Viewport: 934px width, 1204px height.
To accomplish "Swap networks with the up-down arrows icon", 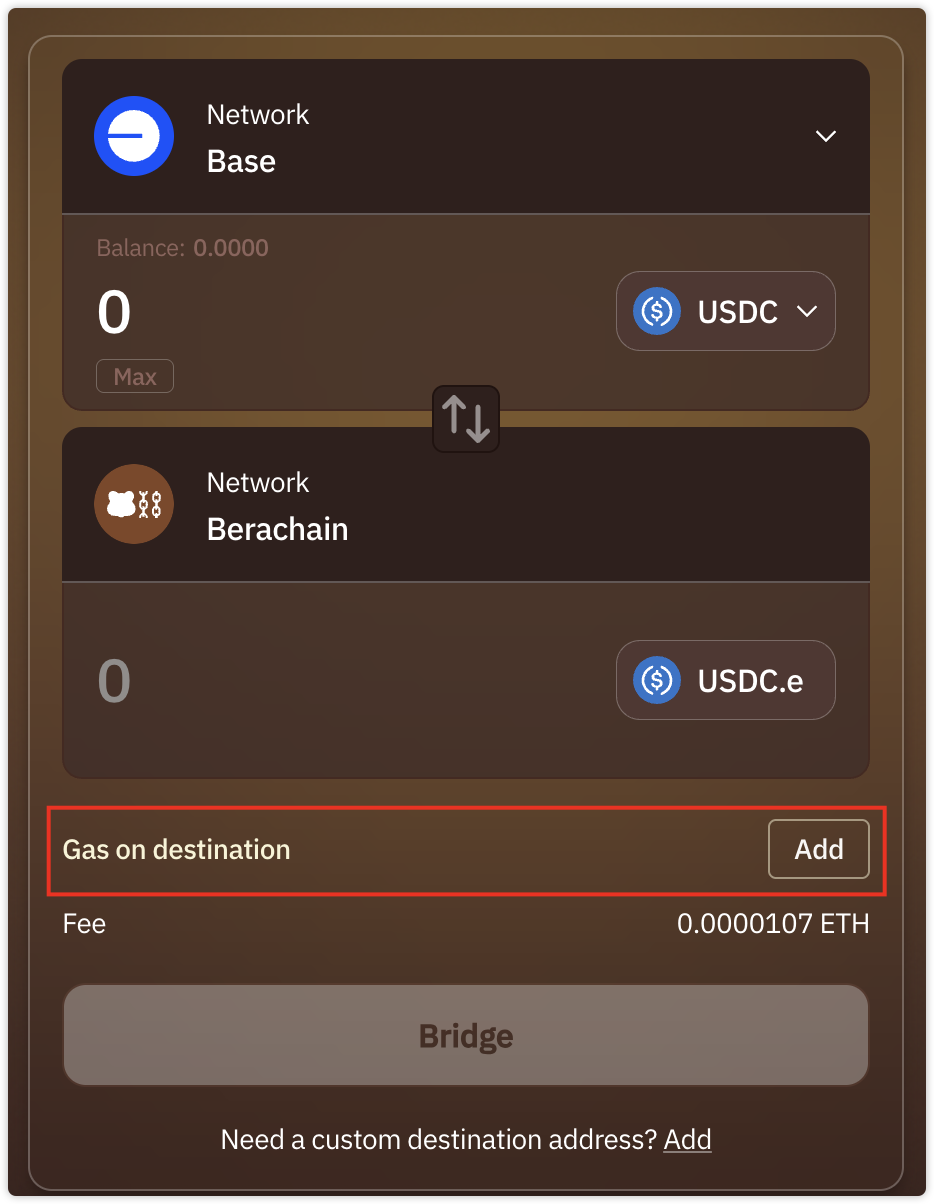I will click(466, 419).
